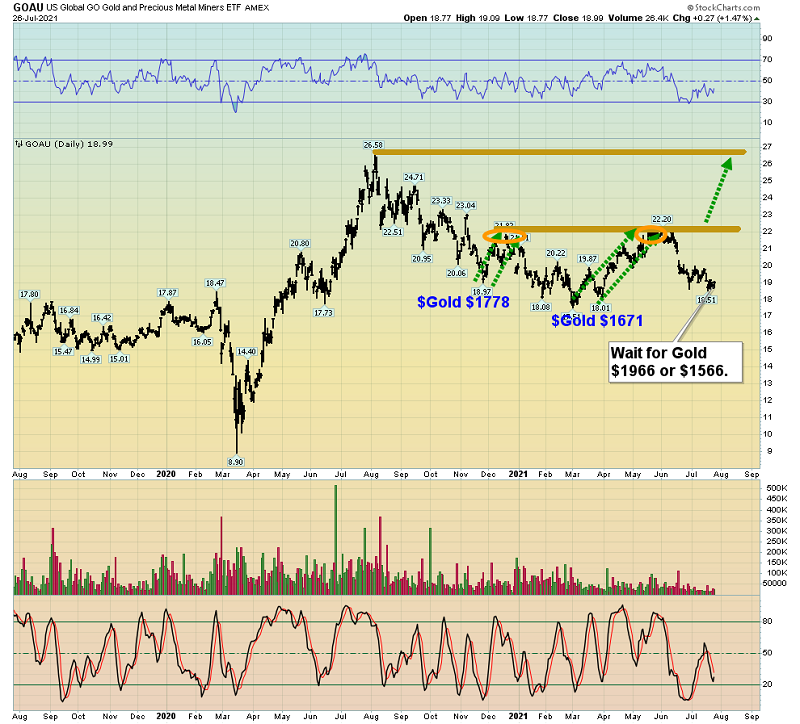Click the 90 label on the RSI axis

tap(767, 38)
